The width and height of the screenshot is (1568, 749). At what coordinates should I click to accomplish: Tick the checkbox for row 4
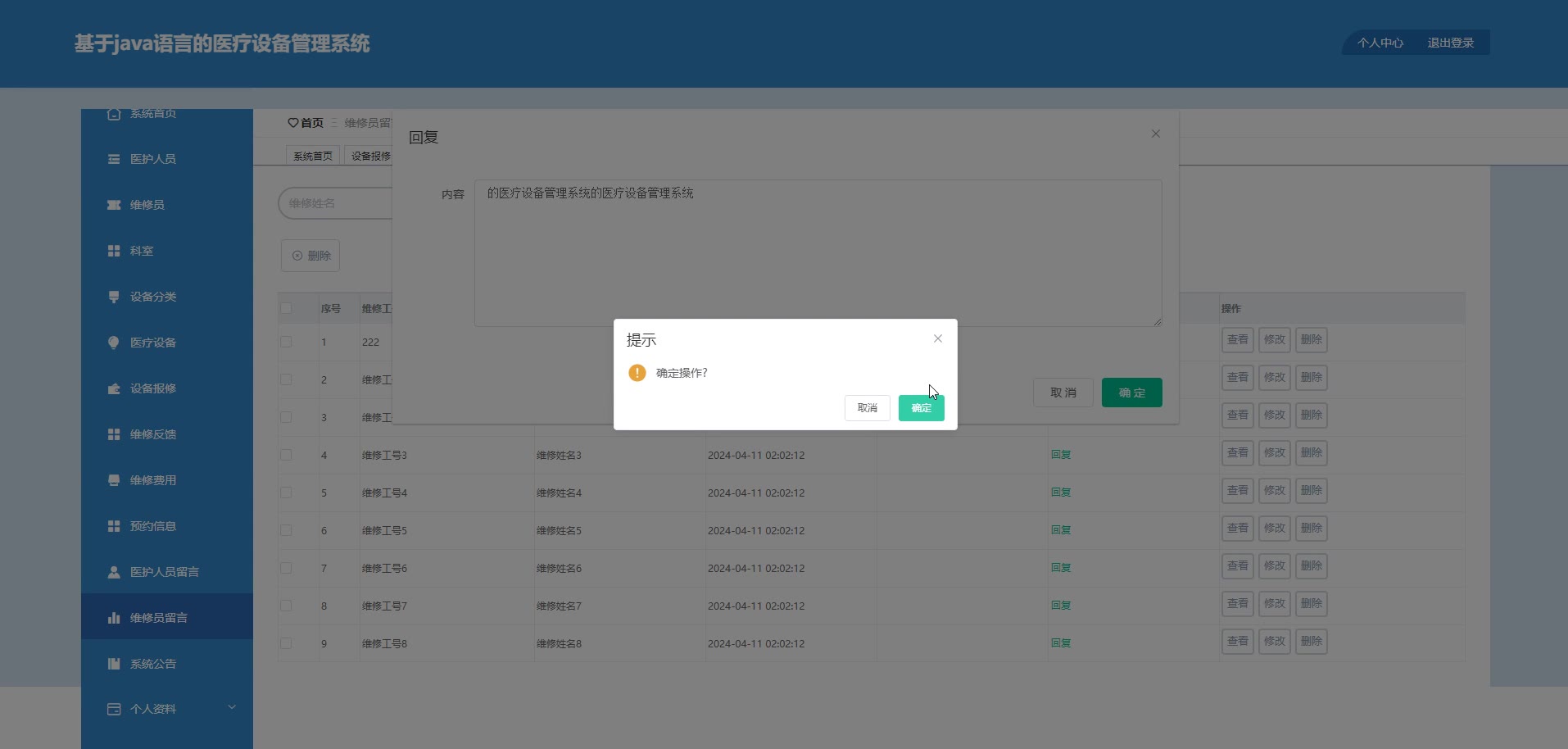(286, 455)
